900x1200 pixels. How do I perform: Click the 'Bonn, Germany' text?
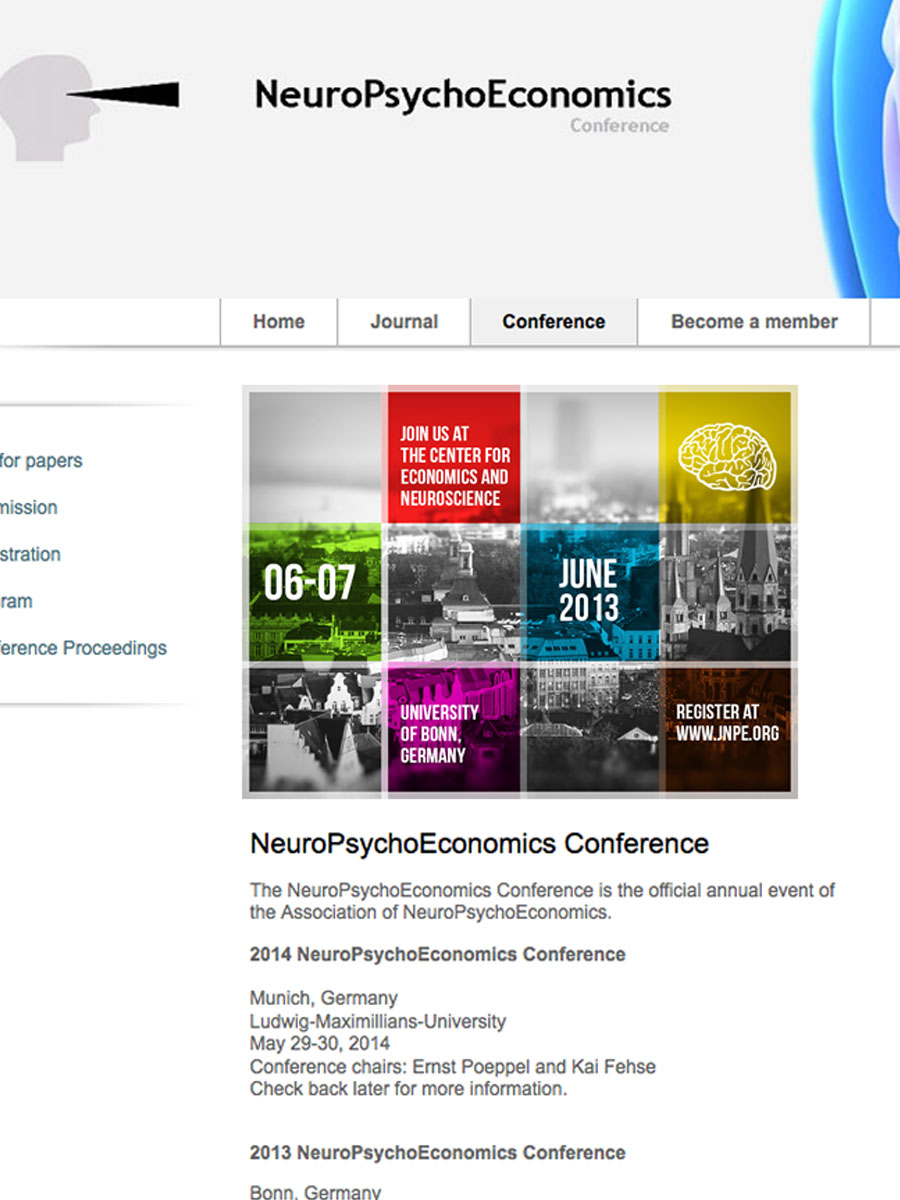point(315,1192)
